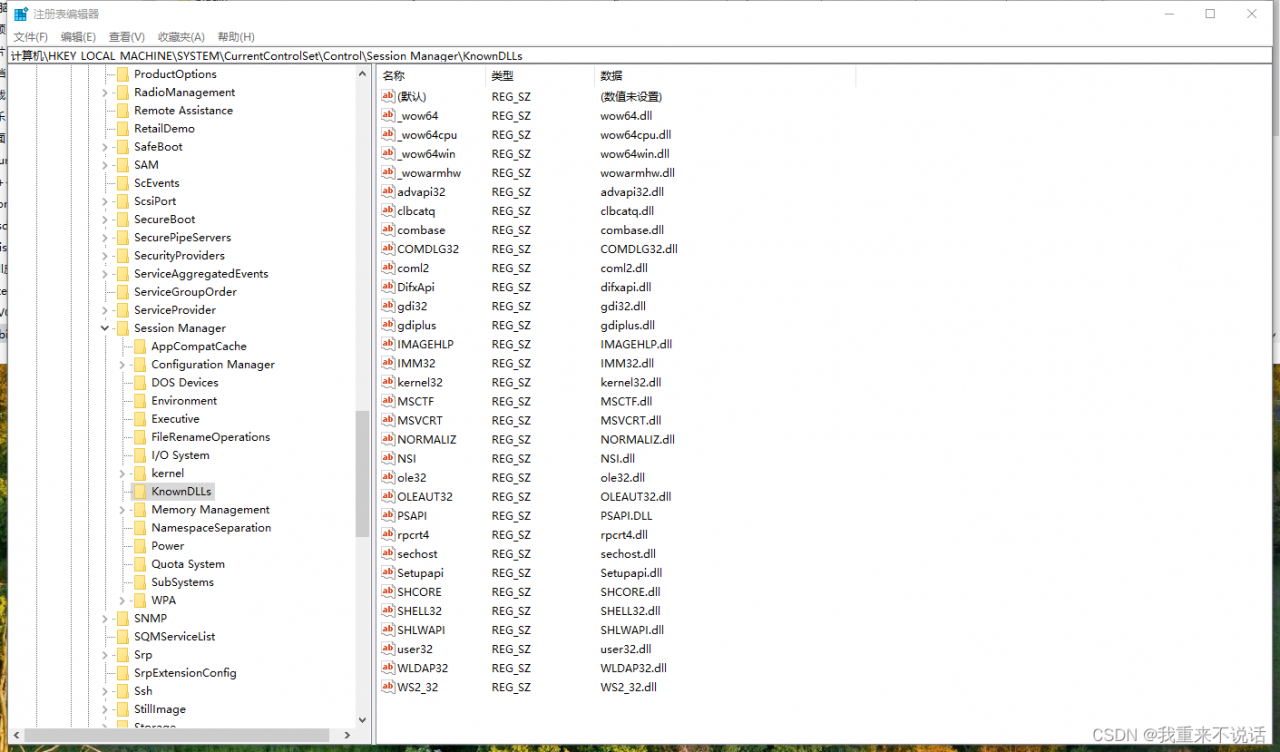Screen dimensions: 1280x752
Task: Open the 编辑(E) menu
Action: coord(78,37)
